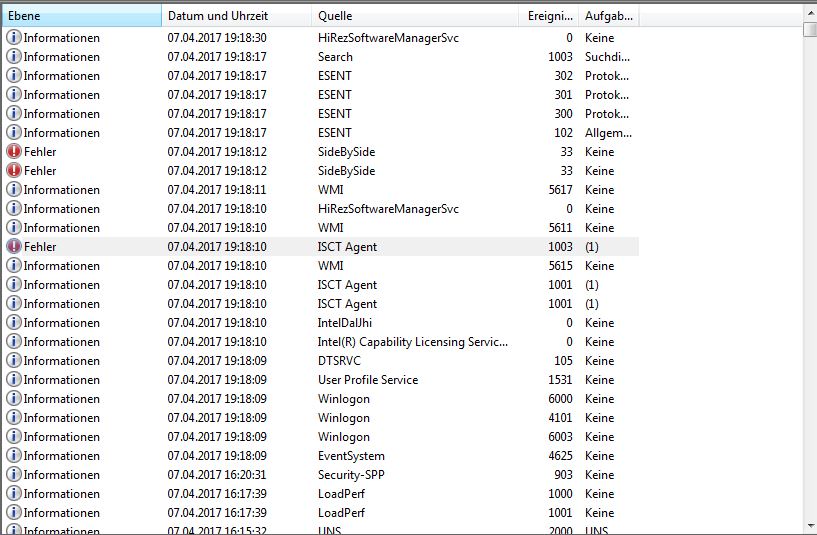This screenshot has height=535, width=817.
Task: Click the info icon of Winlogon event 4101
Action: pos(14,417)
